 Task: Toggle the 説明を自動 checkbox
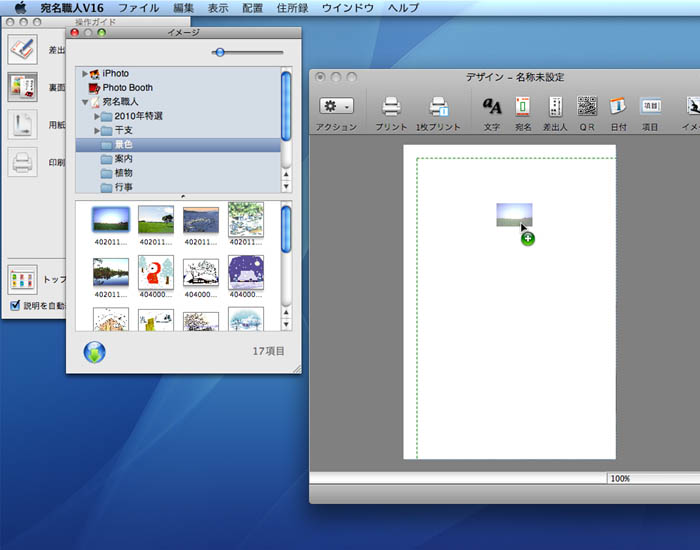pyautogui.click(x=15, y=305)
